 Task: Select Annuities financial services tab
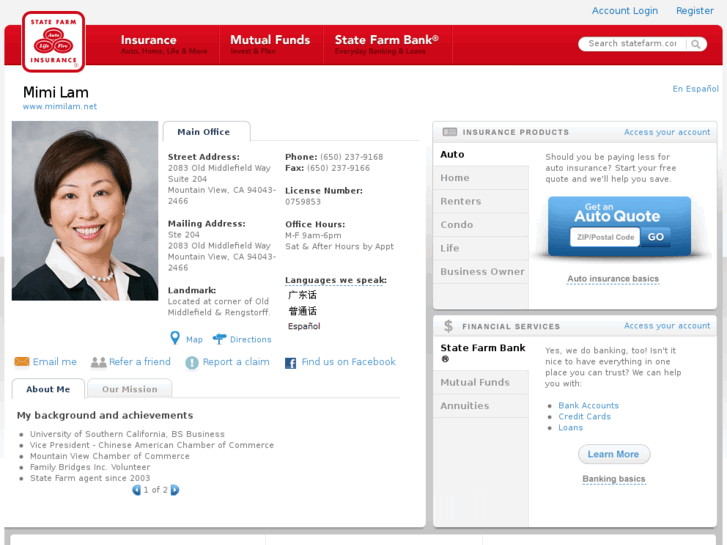pos(481,406)
